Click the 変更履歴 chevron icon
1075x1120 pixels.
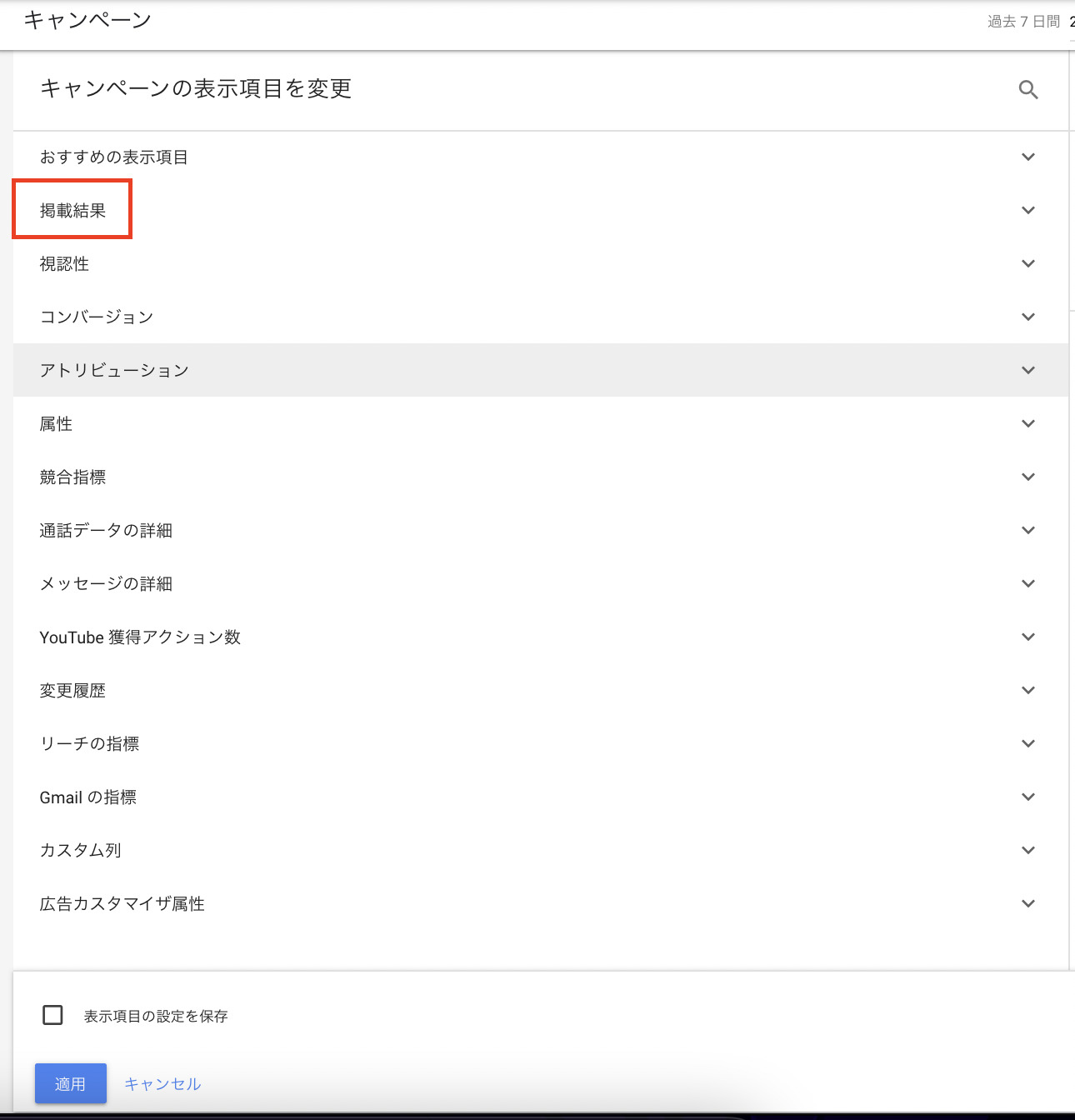1028,690
